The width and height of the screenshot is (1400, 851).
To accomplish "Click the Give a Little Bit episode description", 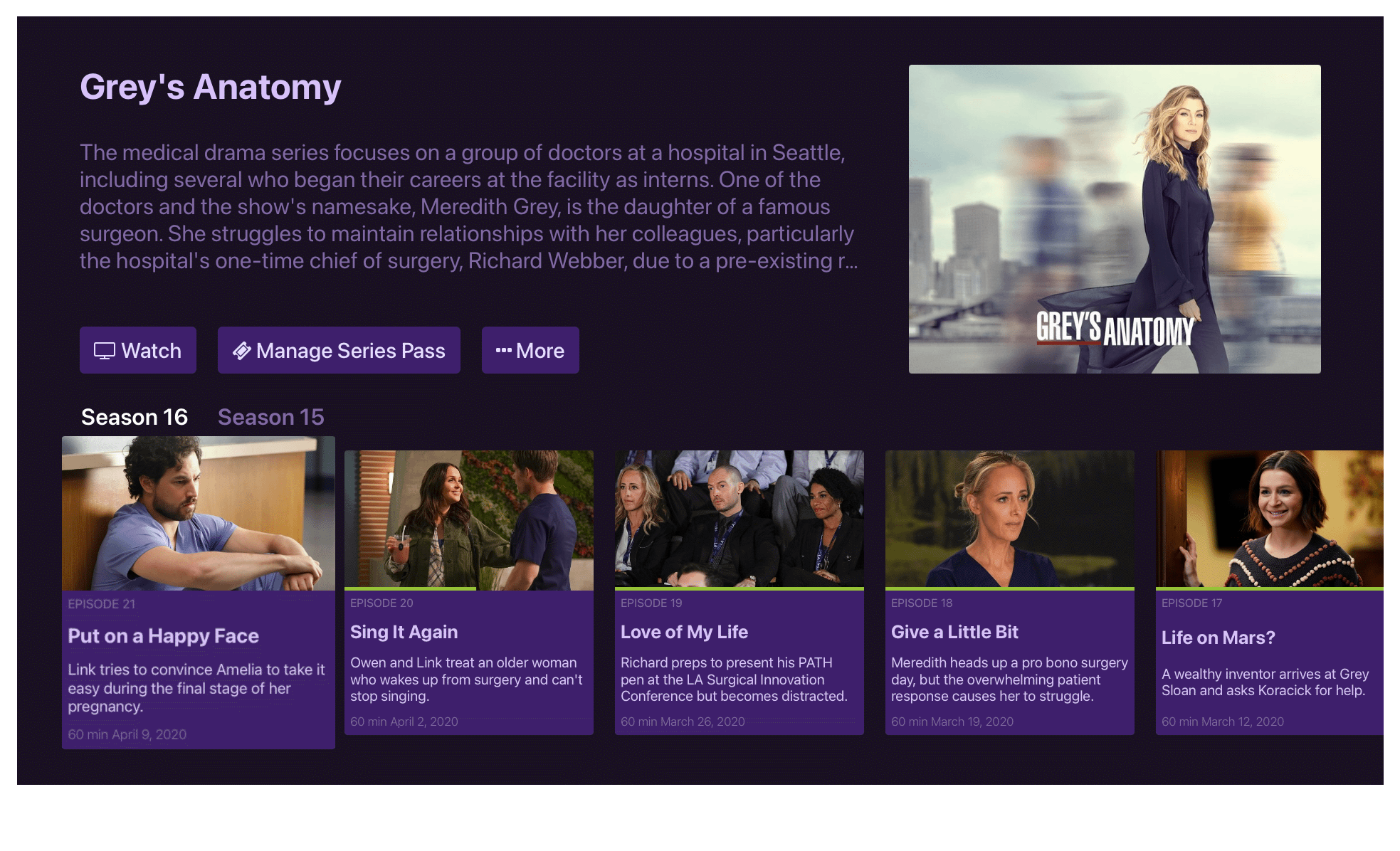I will [x=1009, y=680].
